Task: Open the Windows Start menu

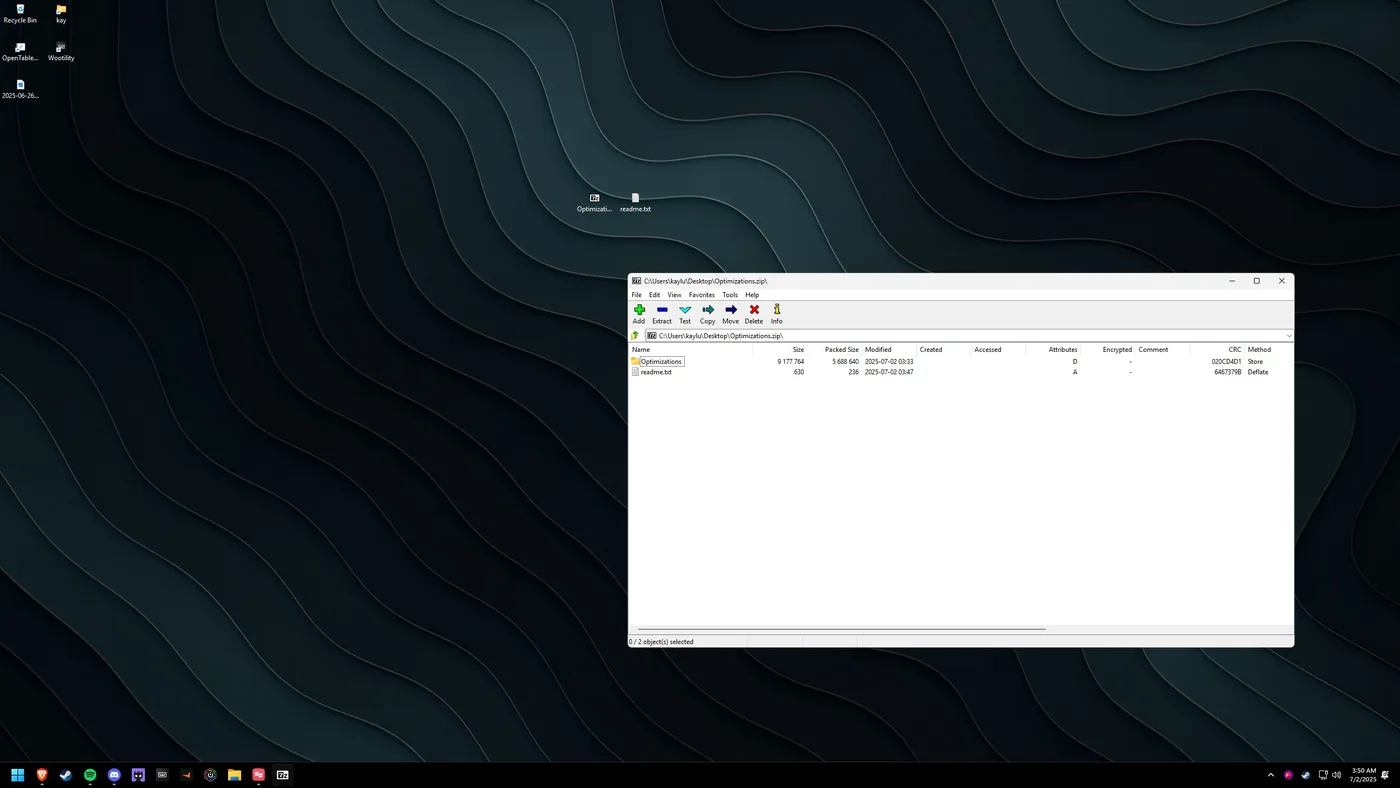Action: [18, 775]
